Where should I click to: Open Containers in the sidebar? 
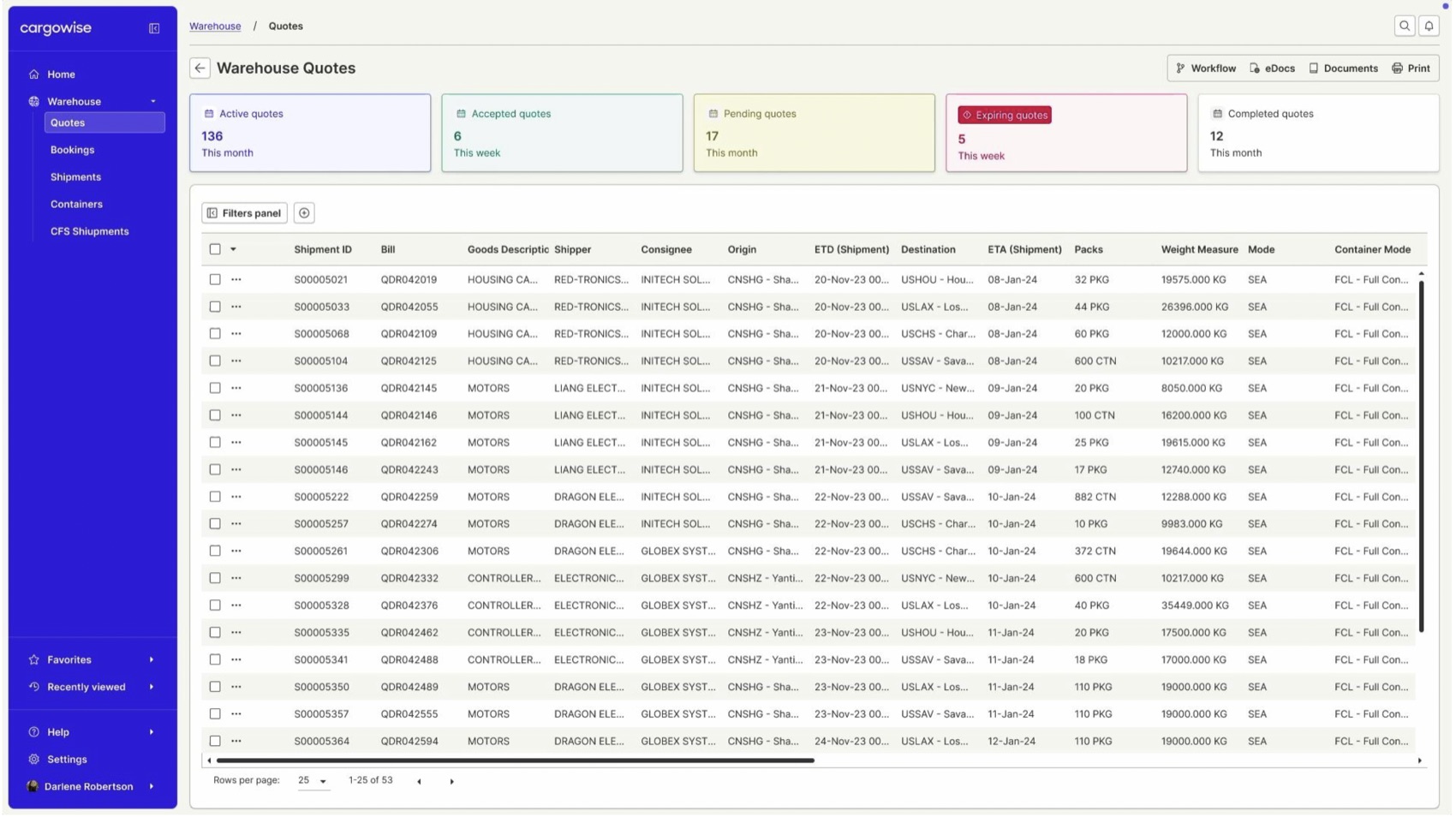[76, 205]
